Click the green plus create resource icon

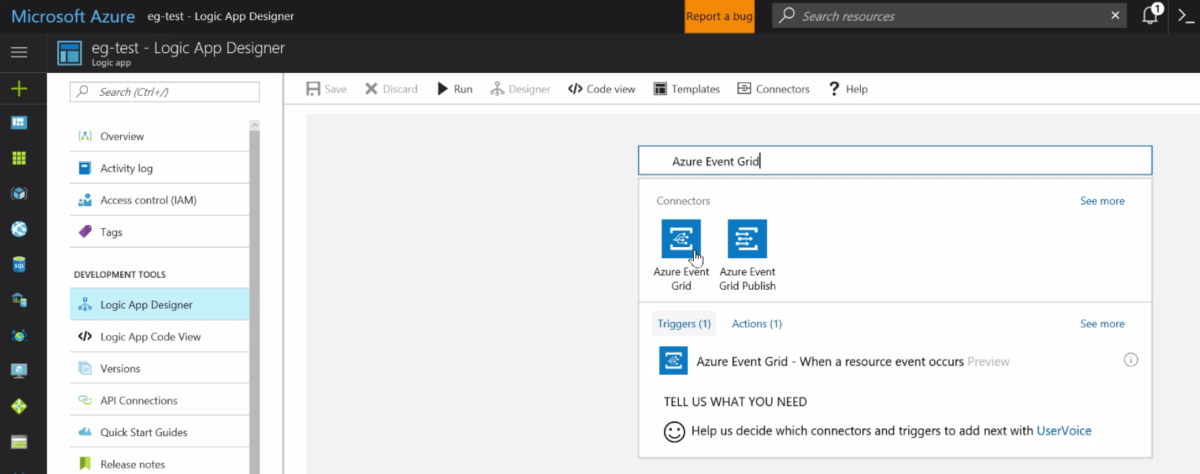(x=19, y=89)
